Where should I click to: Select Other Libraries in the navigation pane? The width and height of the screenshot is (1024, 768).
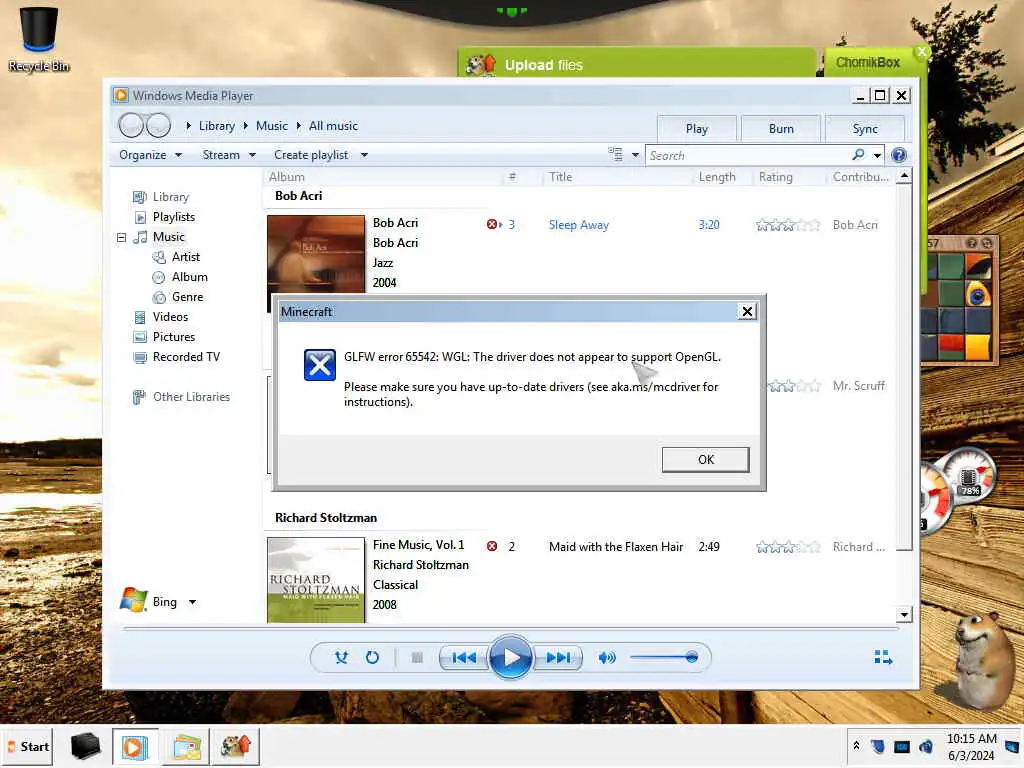pos(182,397)
